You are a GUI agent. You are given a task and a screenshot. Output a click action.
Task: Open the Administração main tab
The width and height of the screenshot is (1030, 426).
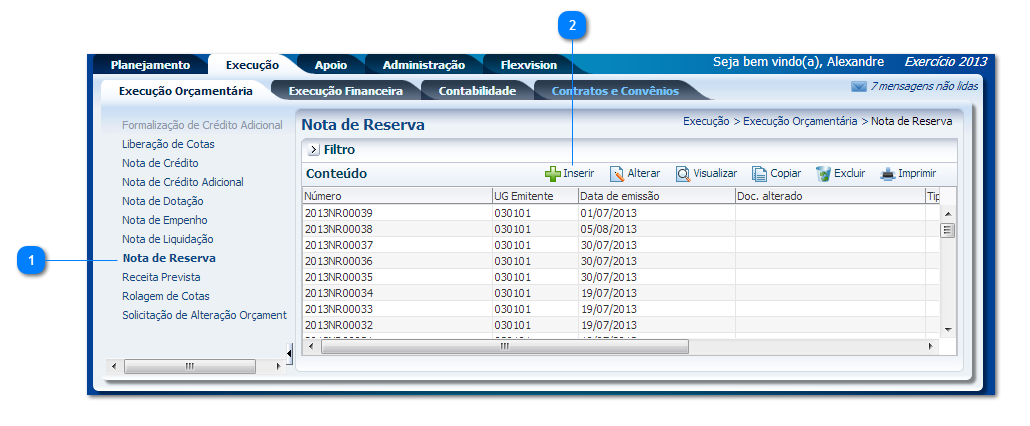click(423, 65)
